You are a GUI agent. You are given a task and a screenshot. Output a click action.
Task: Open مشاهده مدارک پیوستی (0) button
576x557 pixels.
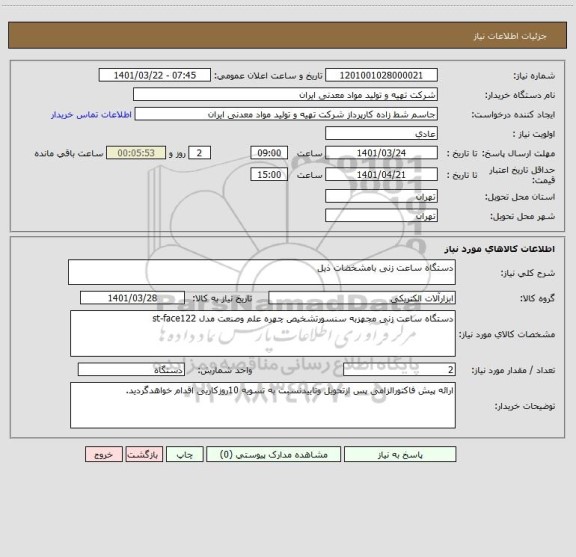(x=273, y=454)
